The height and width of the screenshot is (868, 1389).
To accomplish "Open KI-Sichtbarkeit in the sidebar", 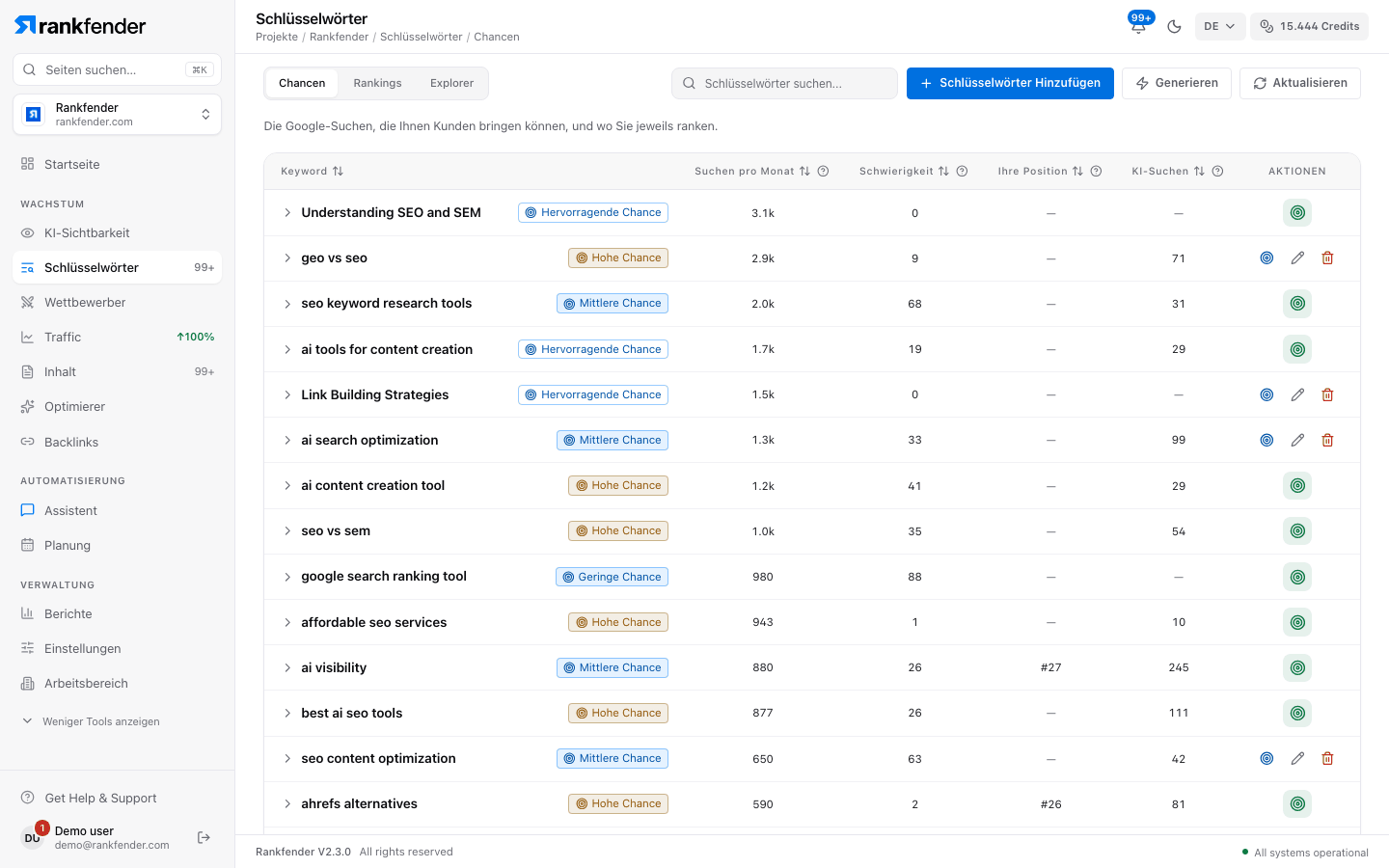I will click(x=117, y=232).
